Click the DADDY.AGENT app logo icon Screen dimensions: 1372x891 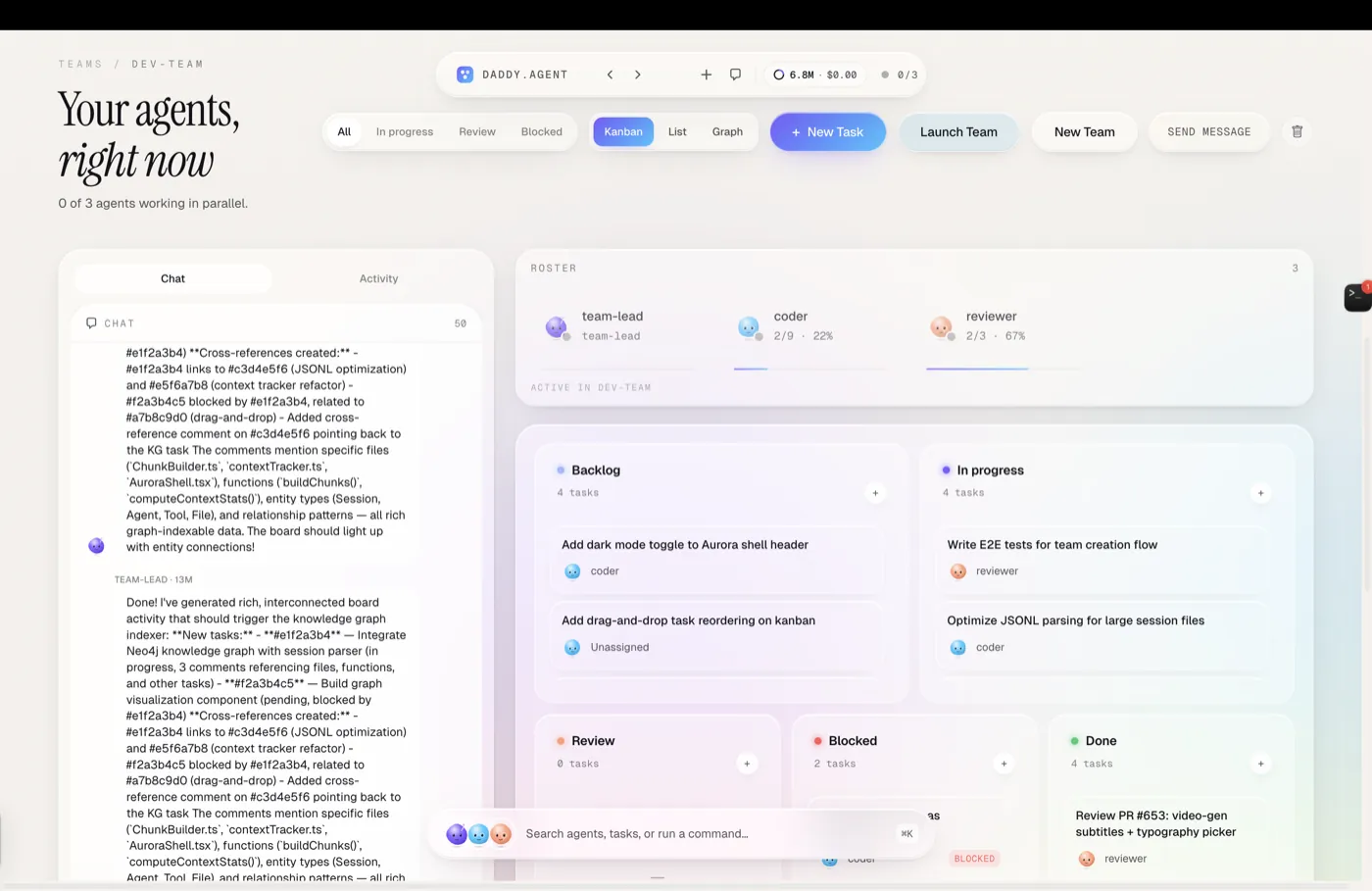coord(465,74)
